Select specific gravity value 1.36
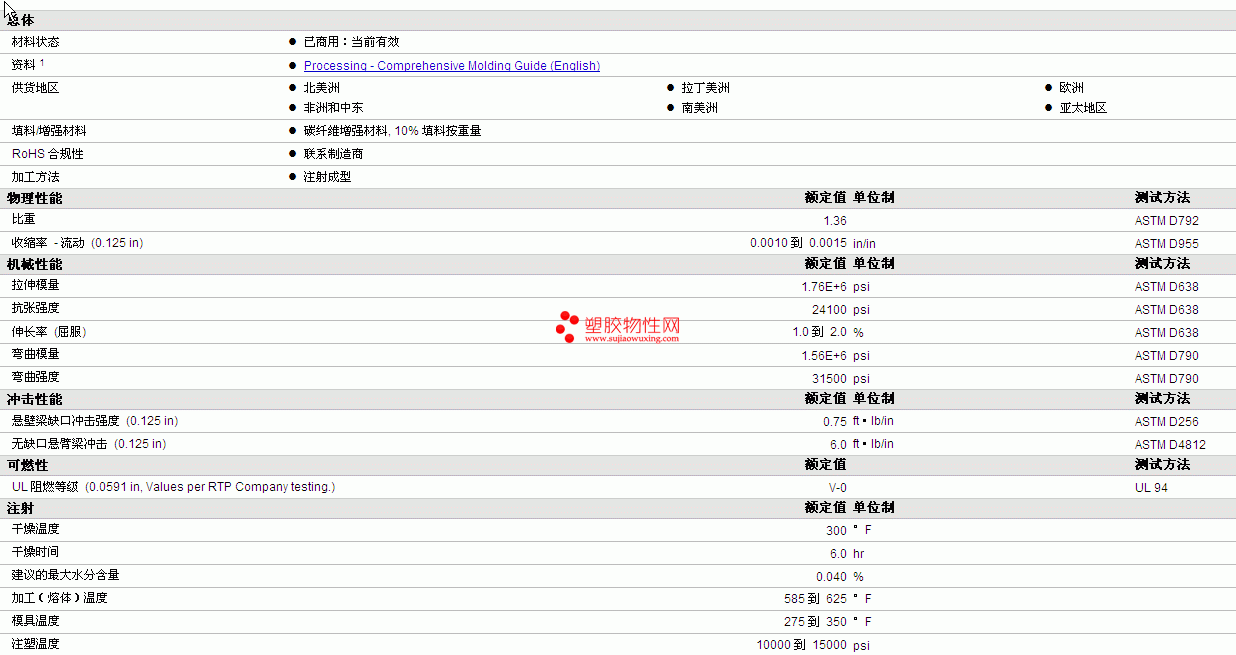This screenshot has height=655, width=1236. click(835, 221)
